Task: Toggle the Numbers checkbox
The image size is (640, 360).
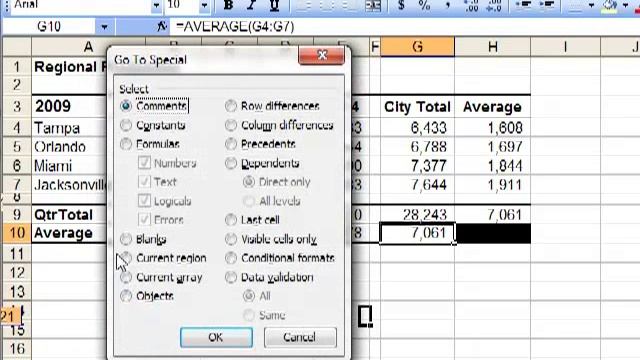Action: tap(144, 163)
